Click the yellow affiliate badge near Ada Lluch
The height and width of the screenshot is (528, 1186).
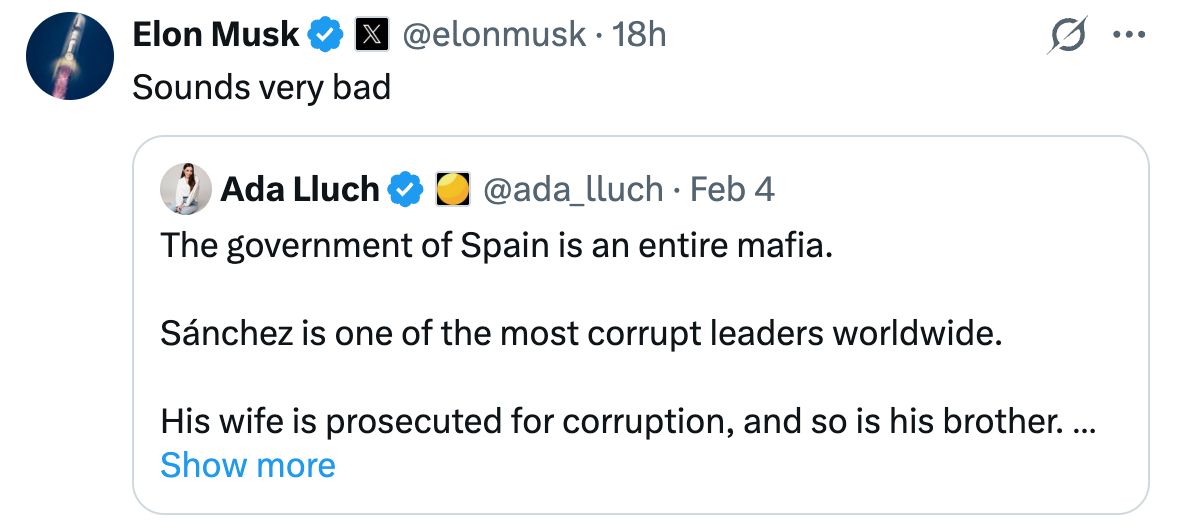tap(453, 188)
